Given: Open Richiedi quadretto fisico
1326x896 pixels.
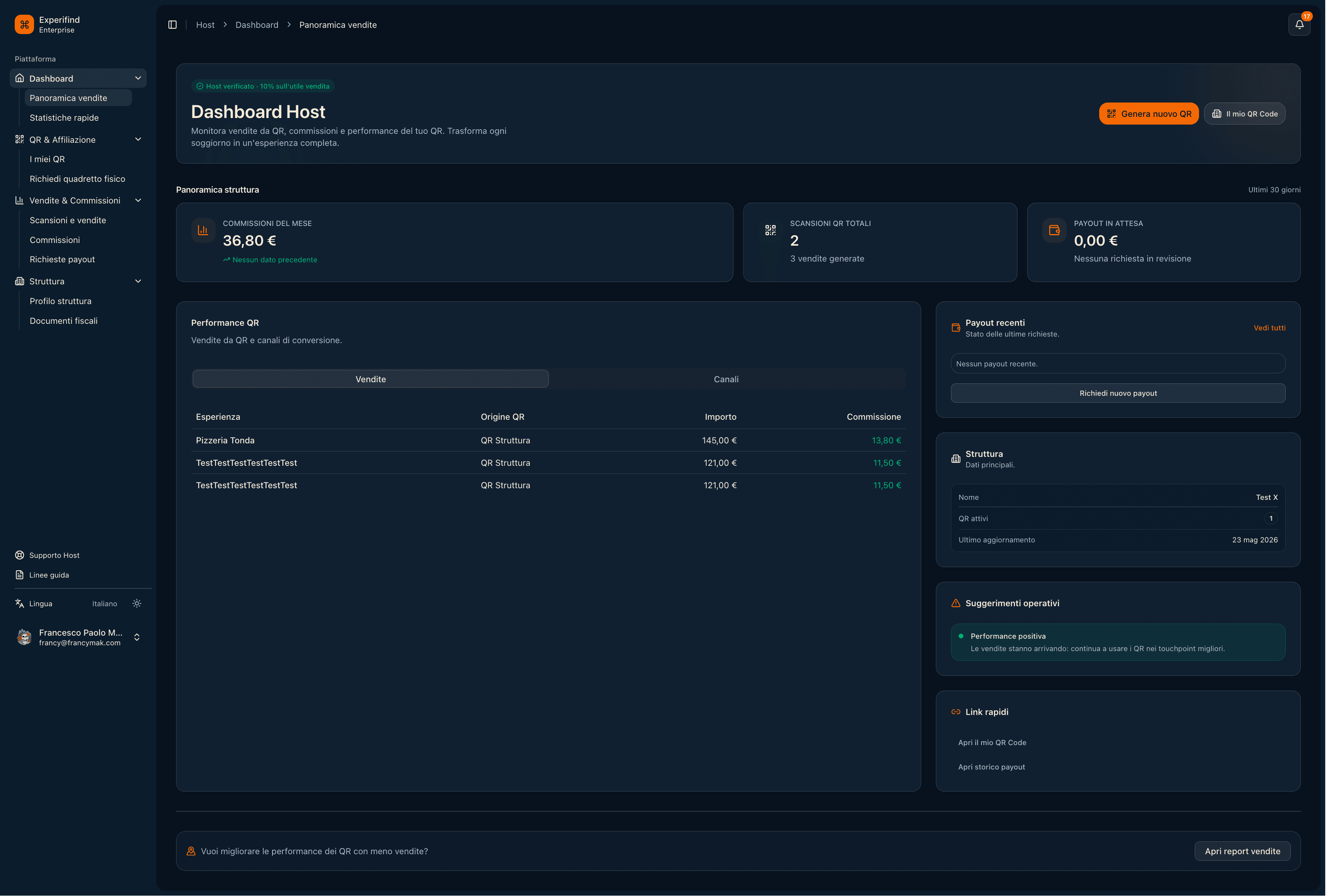Looking at the screenshot, I should [78, 178].
